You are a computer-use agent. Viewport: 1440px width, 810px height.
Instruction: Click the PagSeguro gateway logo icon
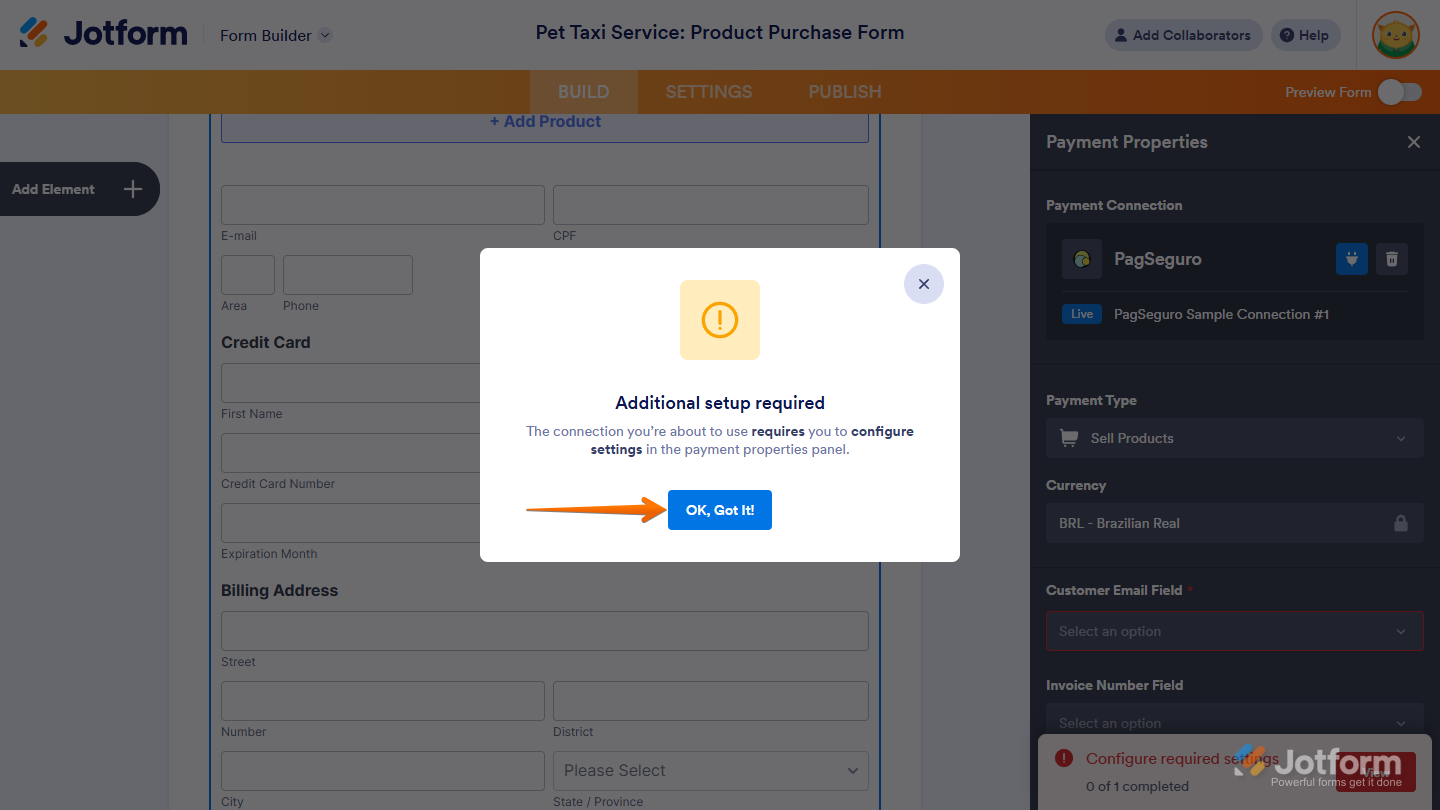pyautogui.click(x=1081, y=259)
